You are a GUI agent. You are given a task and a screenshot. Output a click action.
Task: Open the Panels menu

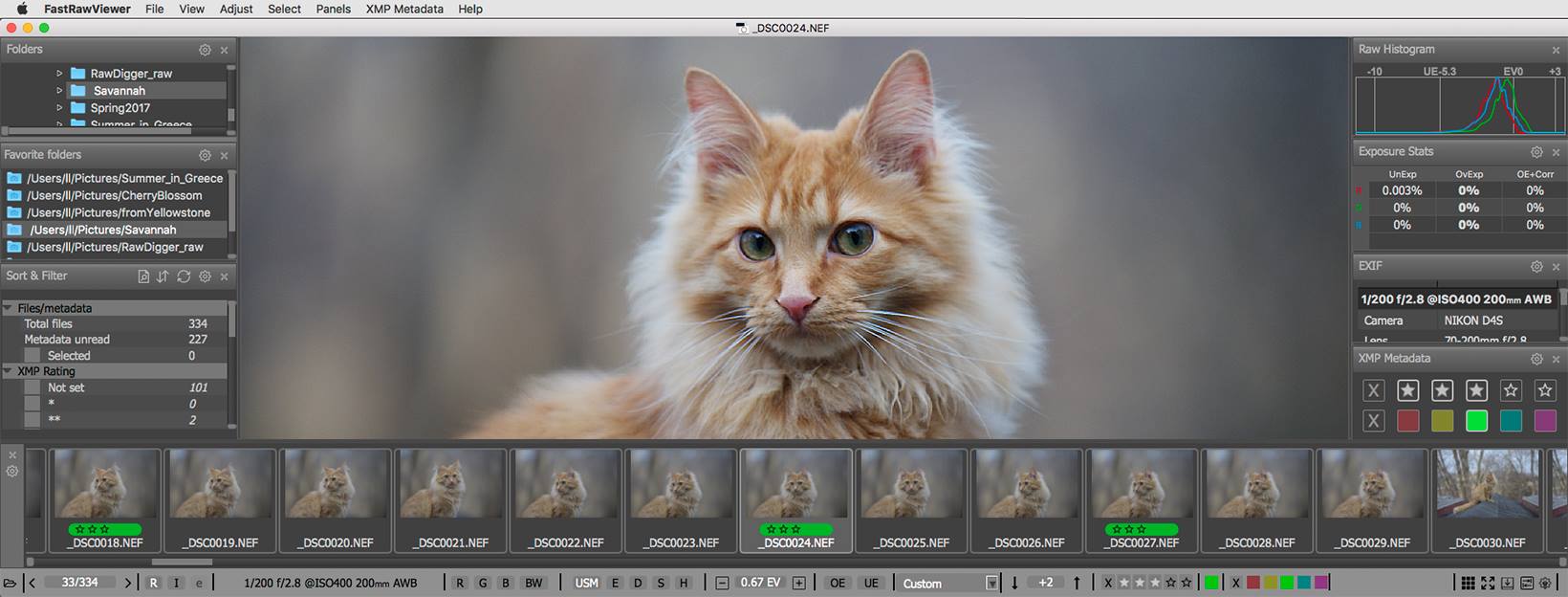333,9
